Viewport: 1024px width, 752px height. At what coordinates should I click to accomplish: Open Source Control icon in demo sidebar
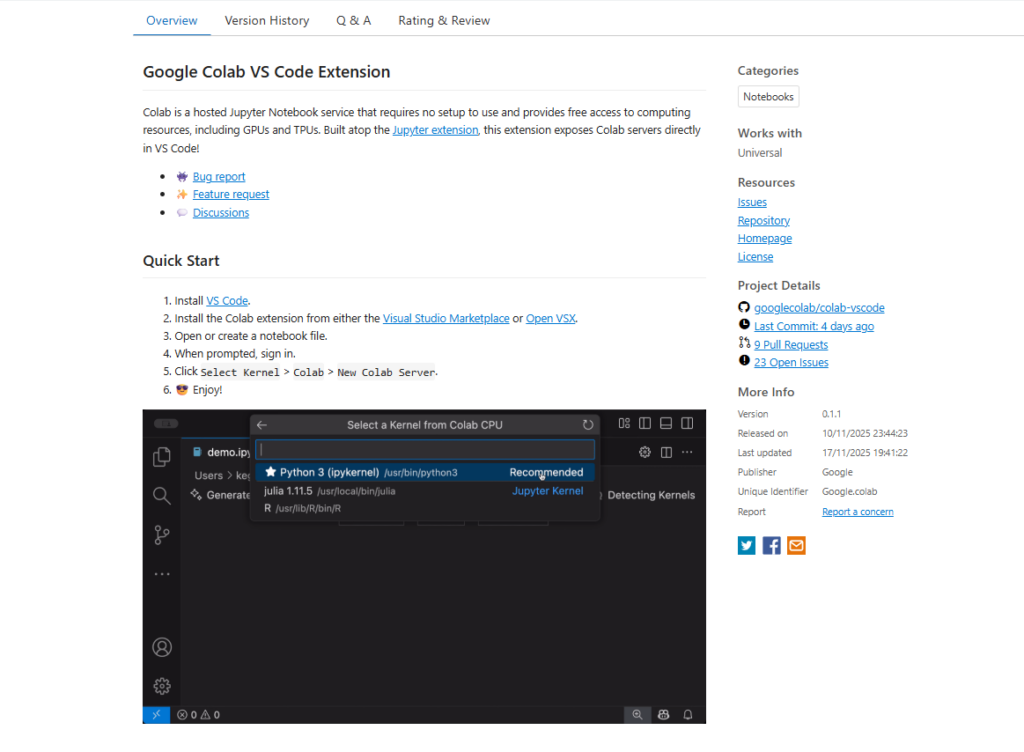tap(162, 535)
